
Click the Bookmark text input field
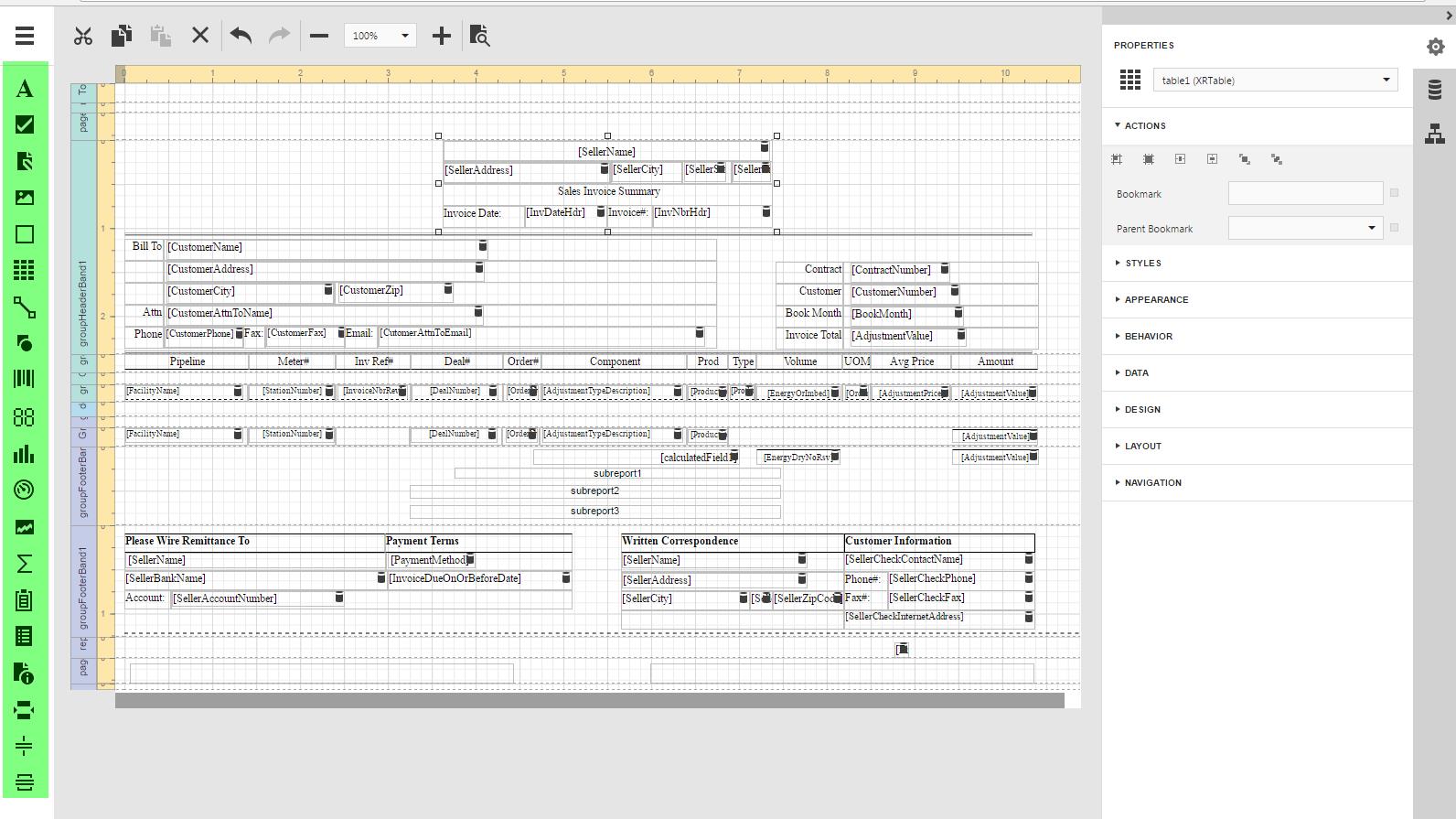point(1305,193)
